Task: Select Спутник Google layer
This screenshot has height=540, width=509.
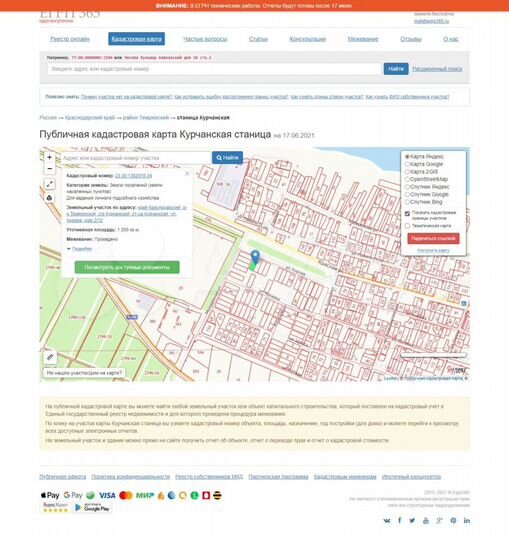Action: (427, 195)
